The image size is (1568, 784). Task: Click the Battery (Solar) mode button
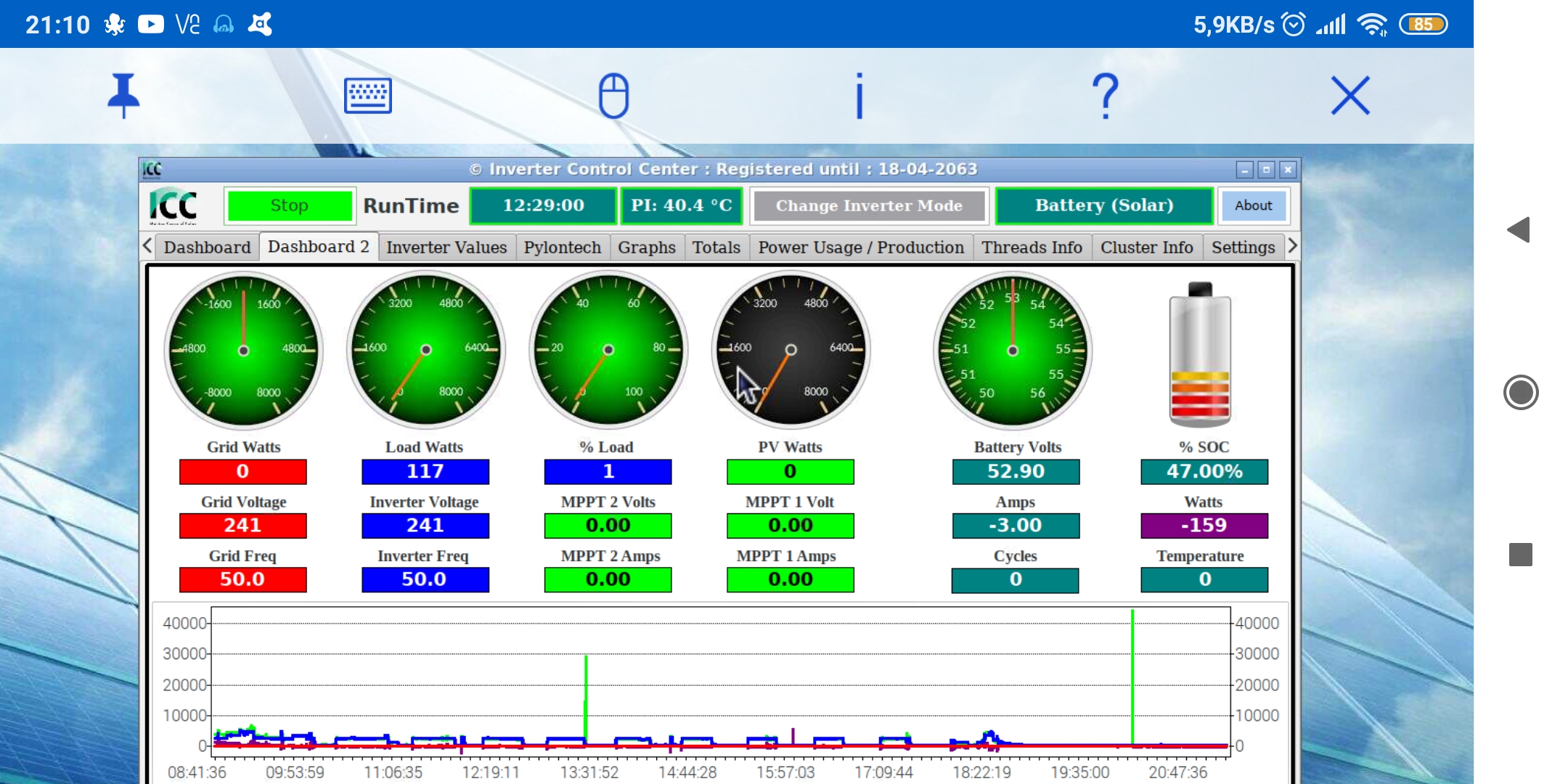1103,206
